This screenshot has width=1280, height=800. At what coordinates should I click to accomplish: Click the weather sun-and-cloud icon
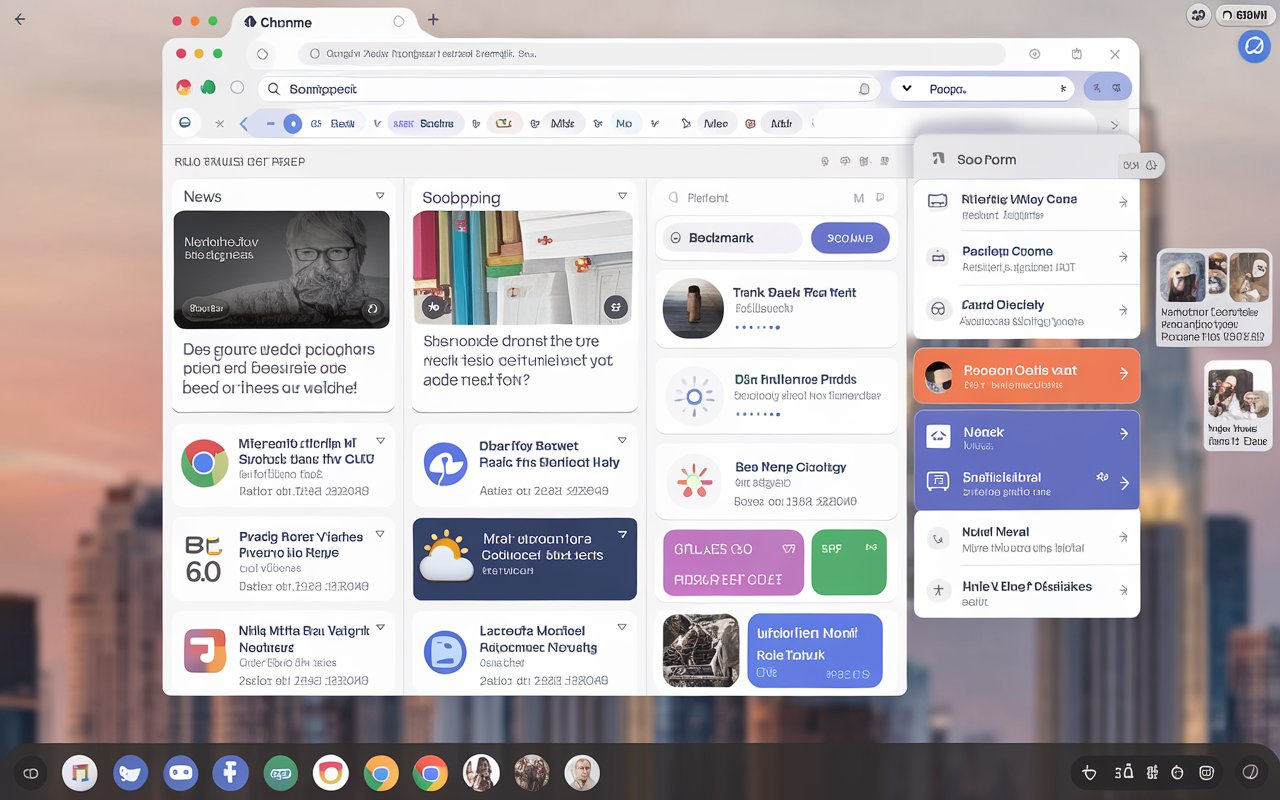pos(445,557)
